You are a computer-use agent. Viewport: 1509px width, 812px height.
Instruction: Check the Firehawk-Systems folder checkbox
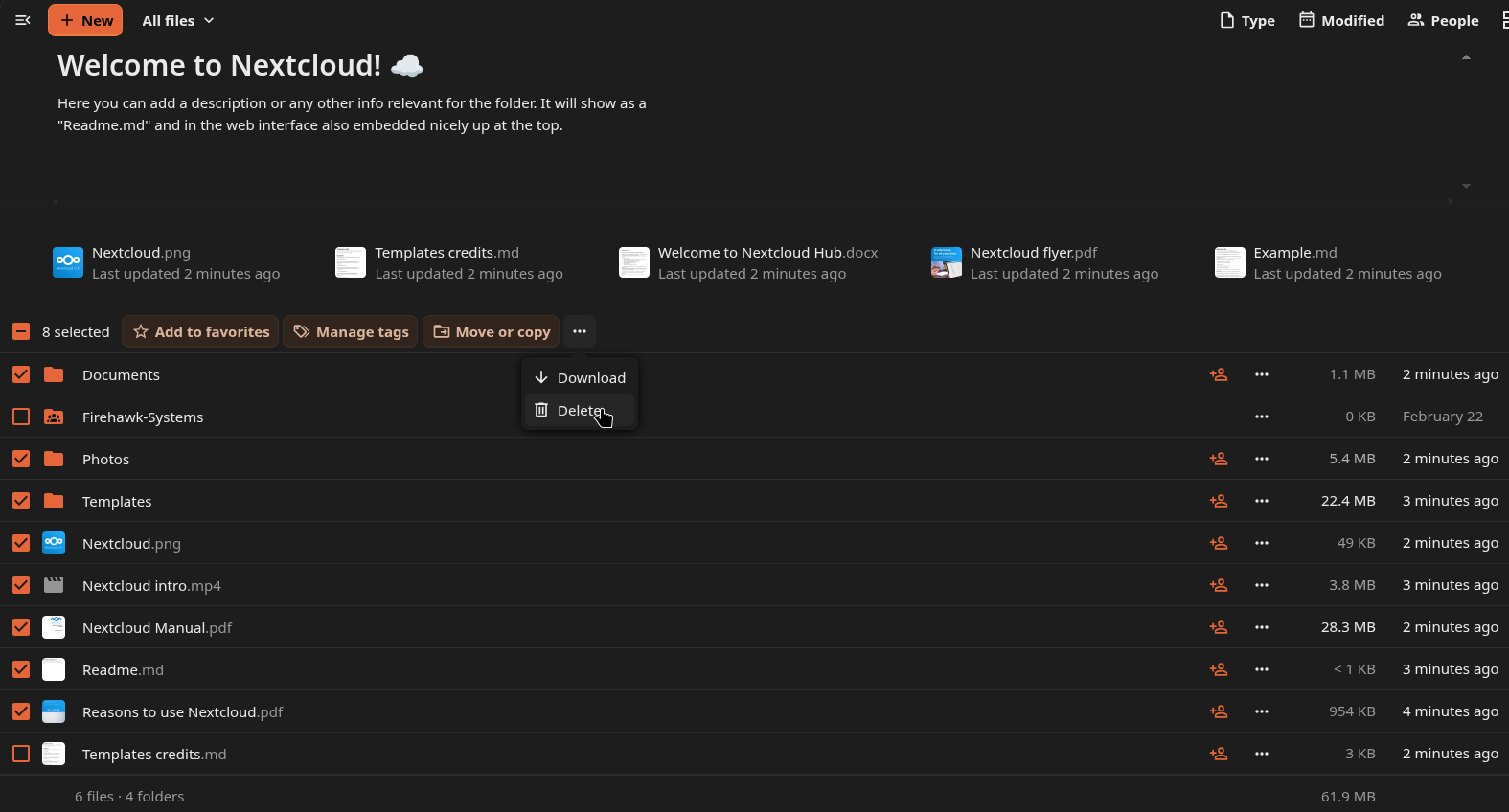21,417
